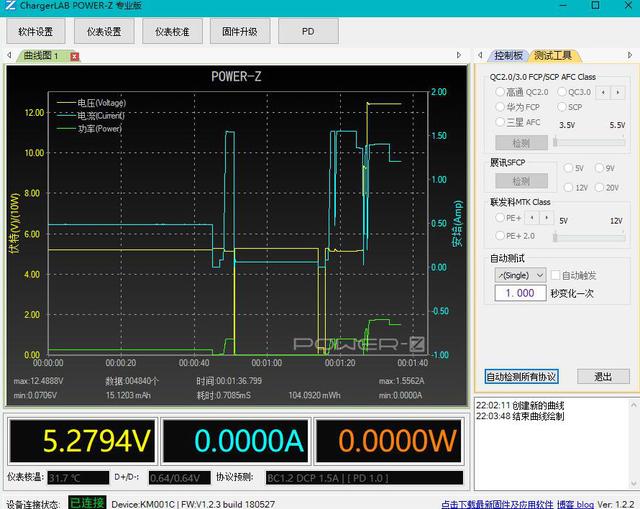
Task: Click the 点击下载最新固件及应用软件 download link
Action: coord(497,505)
